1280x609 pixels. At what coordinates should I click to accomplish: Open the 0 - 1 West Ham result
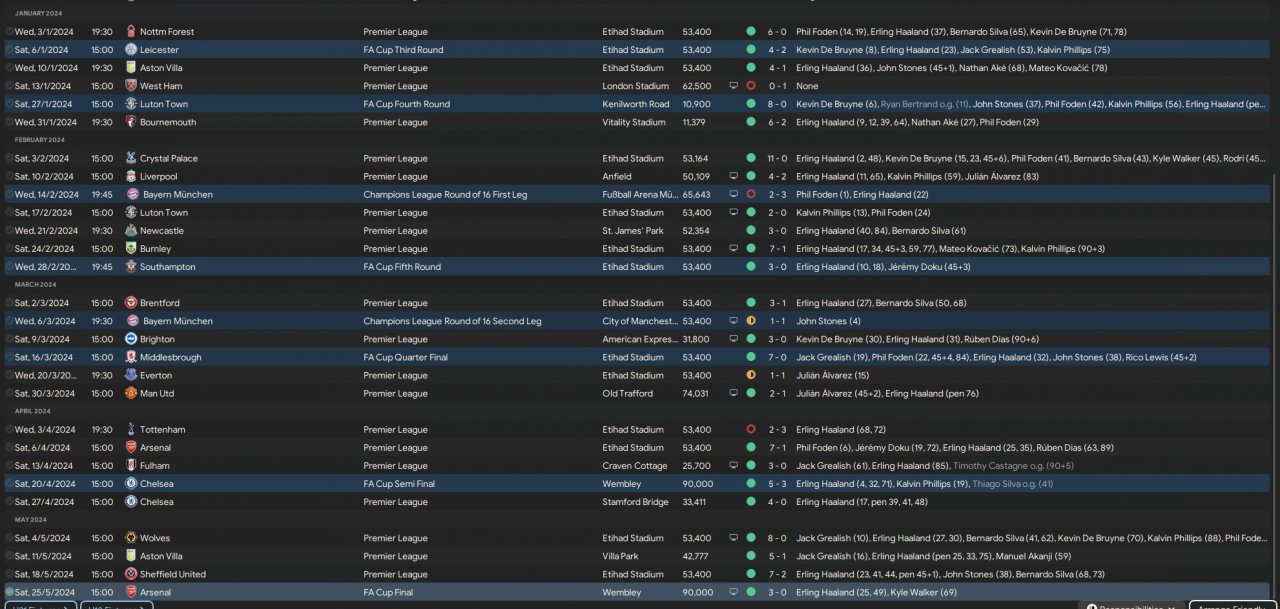(x=777, y=86)
